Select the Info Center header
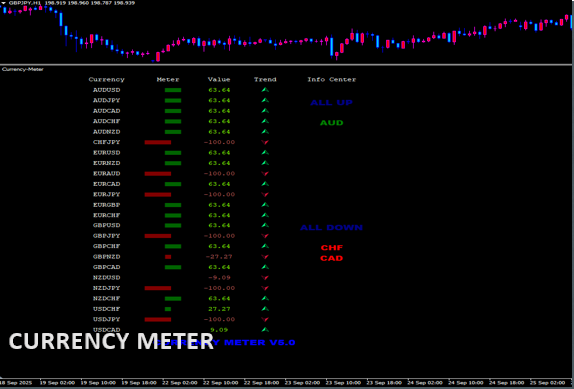The width and height of the screenshot is (574, 389). pyautogui.click(x=332, y=79)
